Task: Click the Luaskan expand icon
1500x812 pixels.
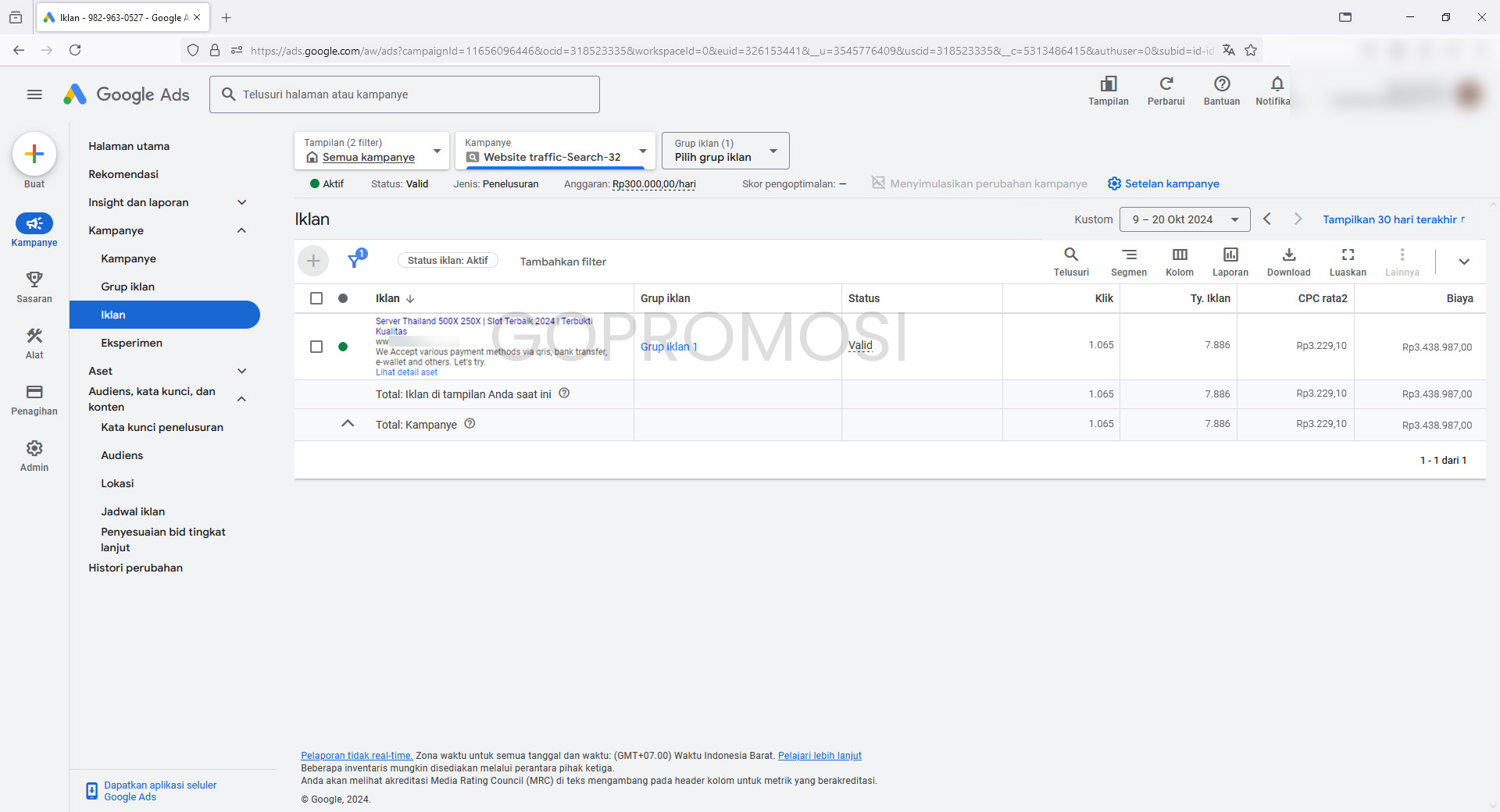Action: (1348, 255)
